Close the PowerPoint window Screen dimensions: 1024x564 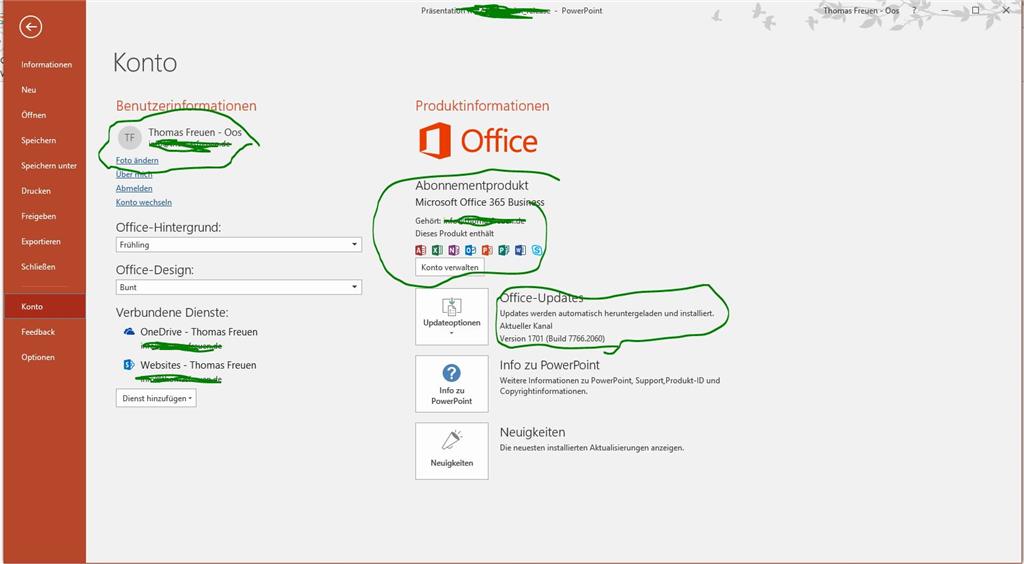1006,10
